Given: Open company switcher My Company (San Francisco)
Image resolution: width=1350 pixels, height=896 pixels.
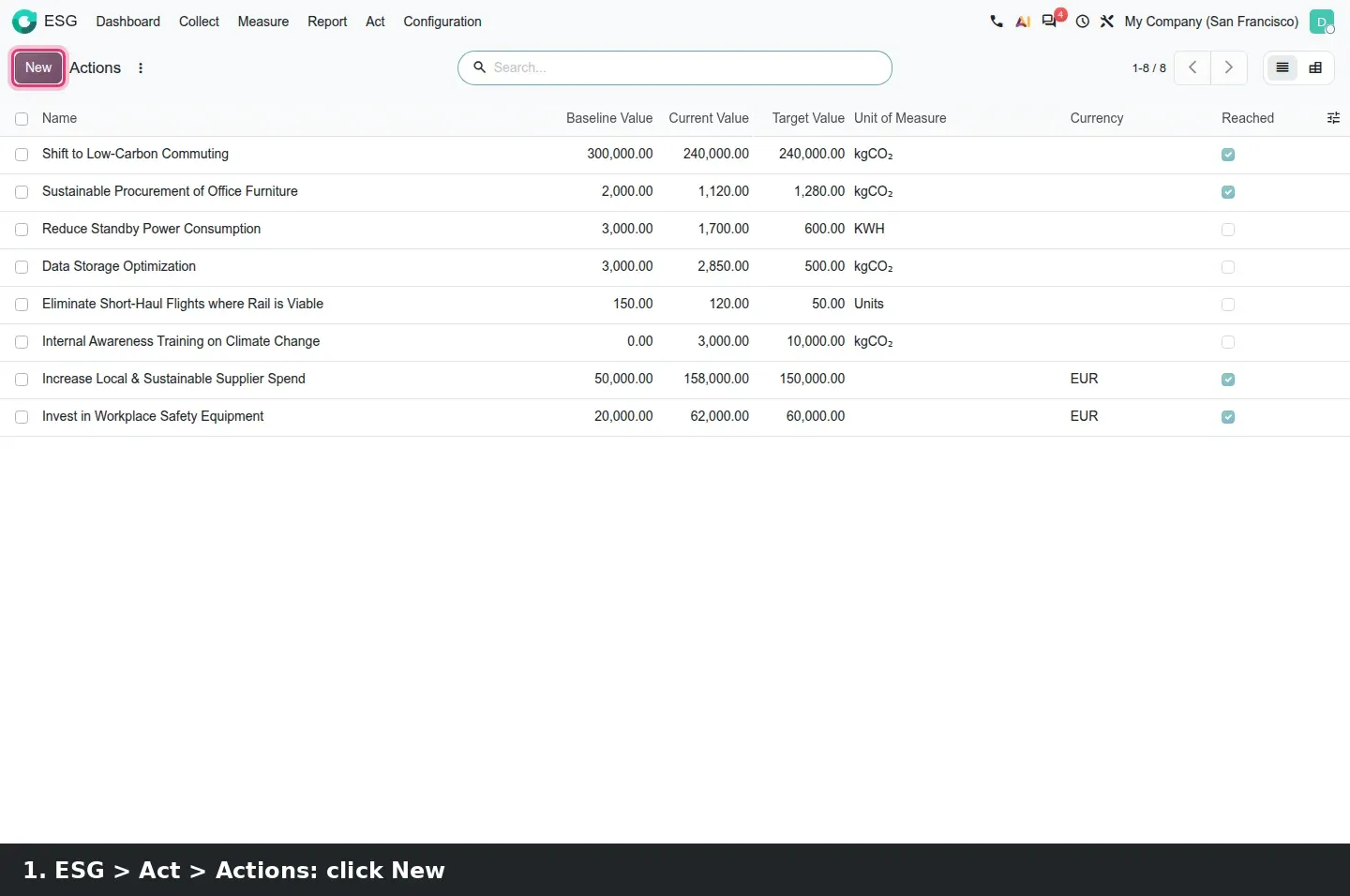Looking at the screenshot, I should click(1211, 22).
